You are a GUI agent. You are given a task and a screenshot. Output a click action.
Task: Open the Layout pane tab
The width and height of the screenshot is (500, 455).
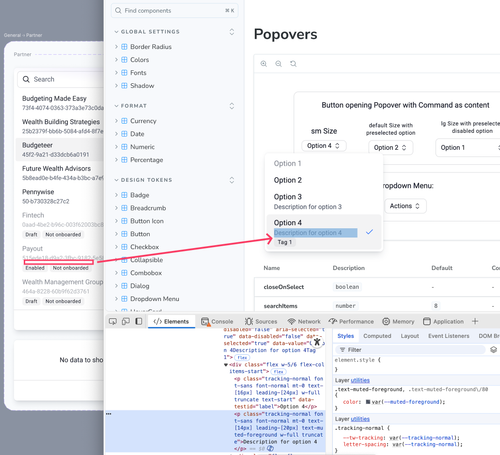410,336
